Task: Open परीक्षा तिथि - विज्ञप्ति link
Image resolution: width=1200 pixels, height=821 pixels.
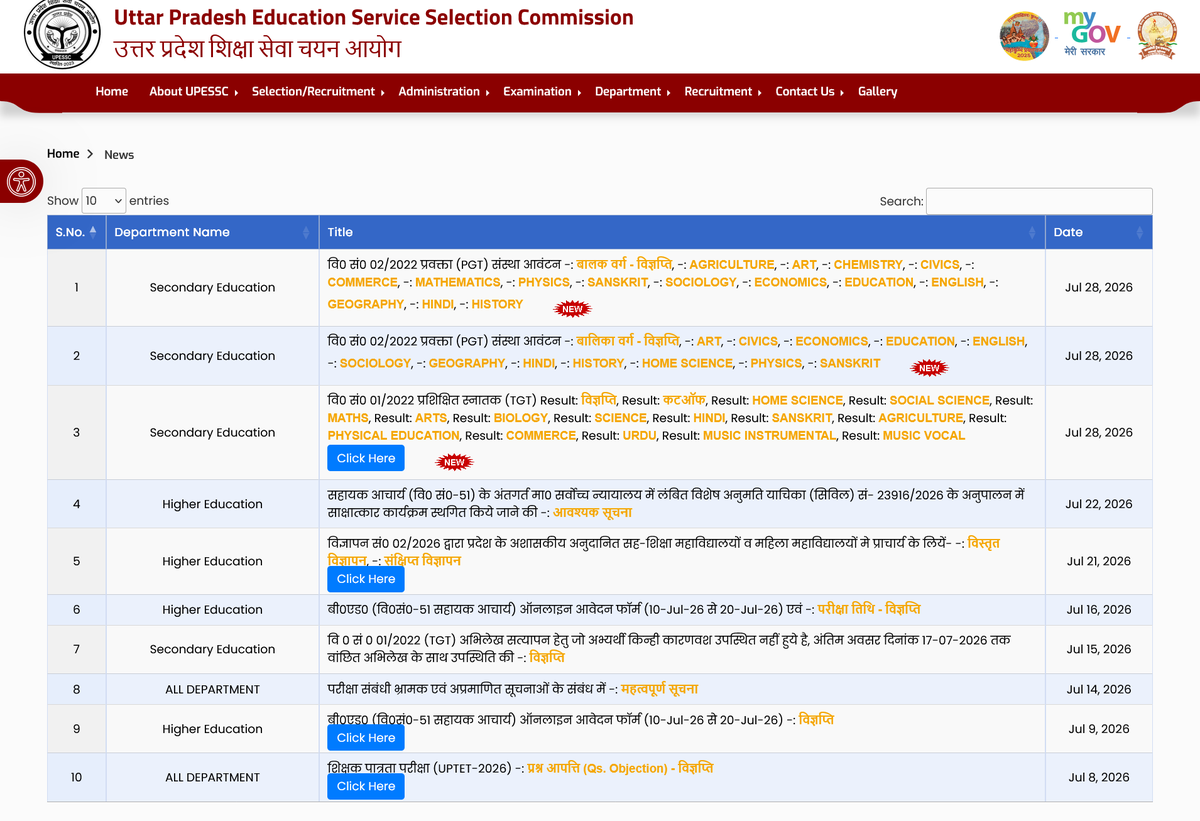Action: point(869,609)
